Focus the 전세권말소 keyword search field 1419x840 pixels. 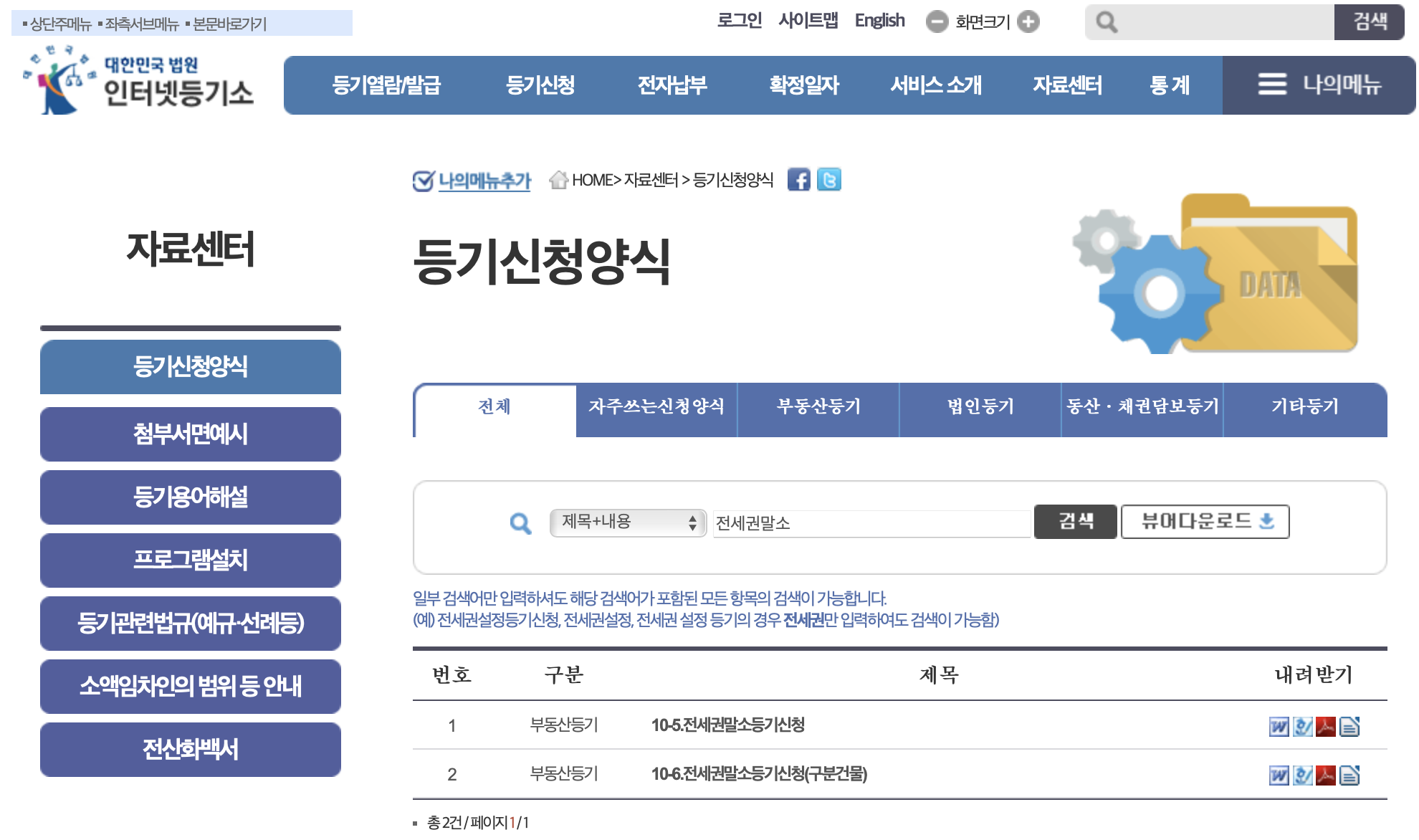[871, 523]
